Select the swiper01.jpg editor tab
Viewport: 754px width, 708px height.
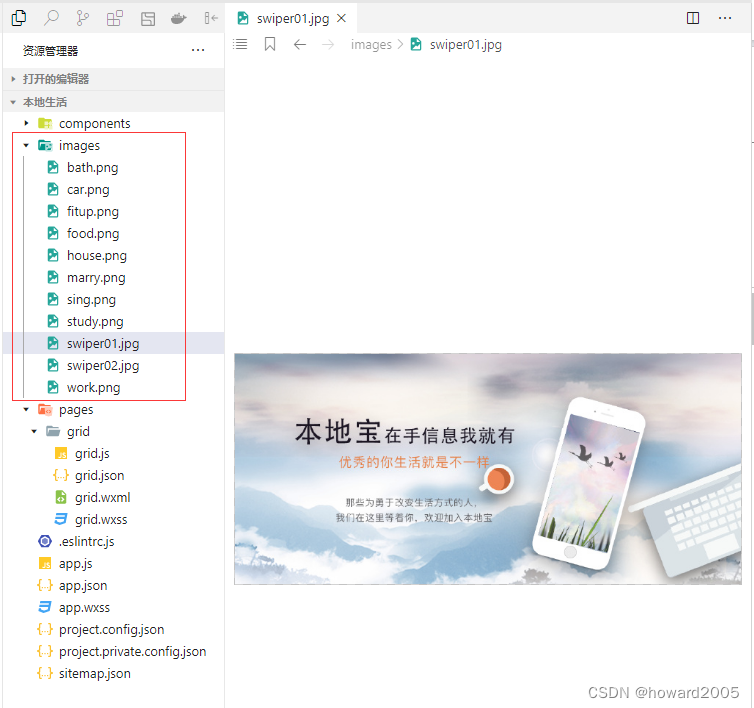click(x=291, y=18)
